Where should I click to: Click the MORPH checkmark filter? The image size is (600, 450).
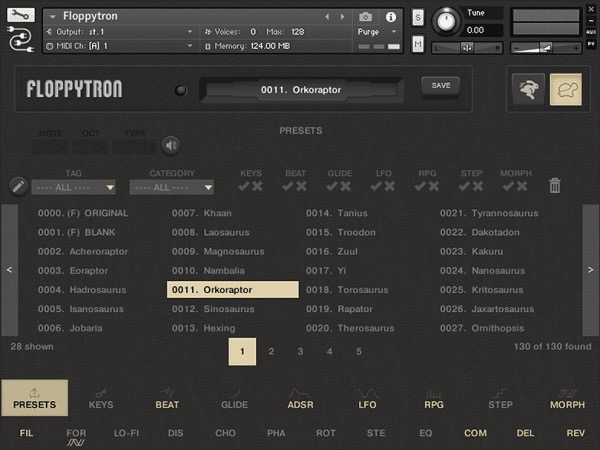pos(509,186)
